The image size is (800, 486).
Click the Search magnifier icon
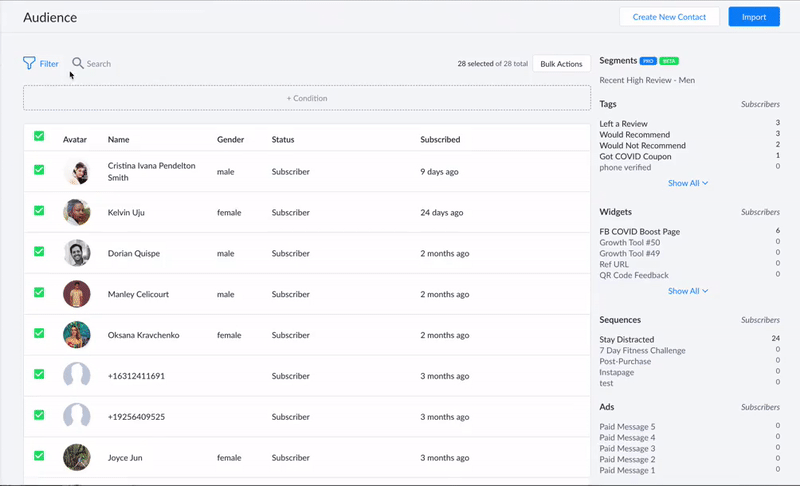coord(78,63)
